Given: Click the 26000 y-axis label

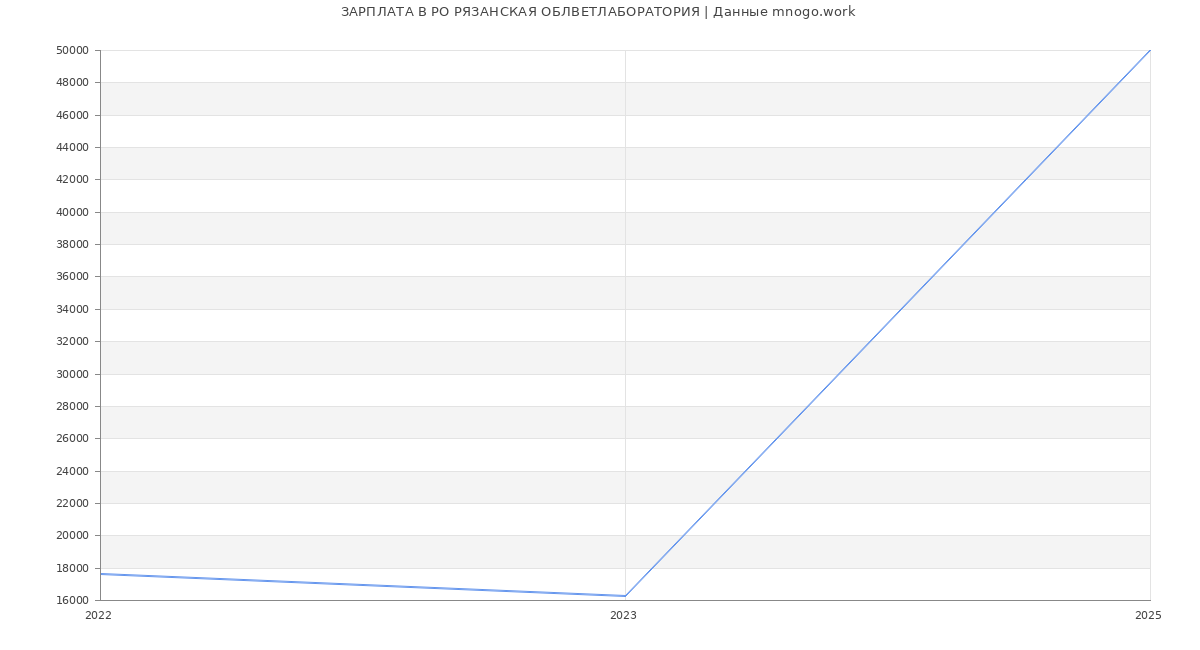Looking at the screenshot, I should [73, 438].
